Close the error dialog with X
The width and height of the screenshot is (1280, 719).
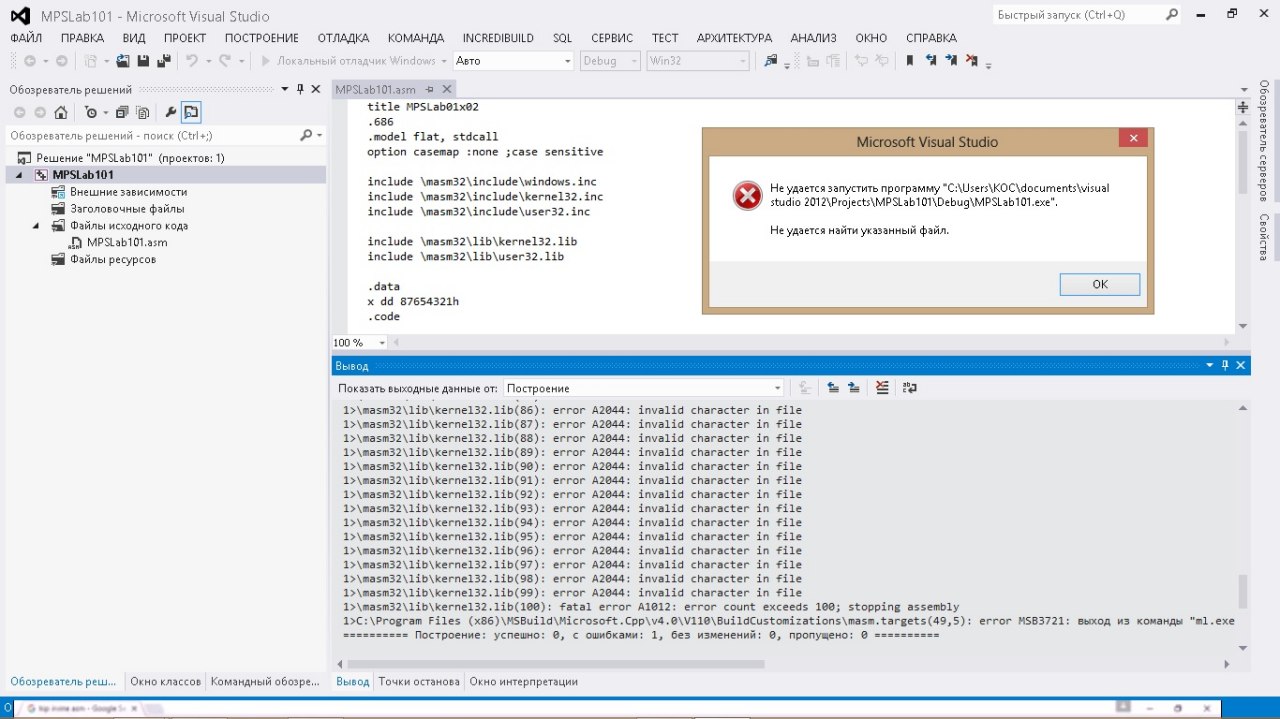[x=1132, y=139]
